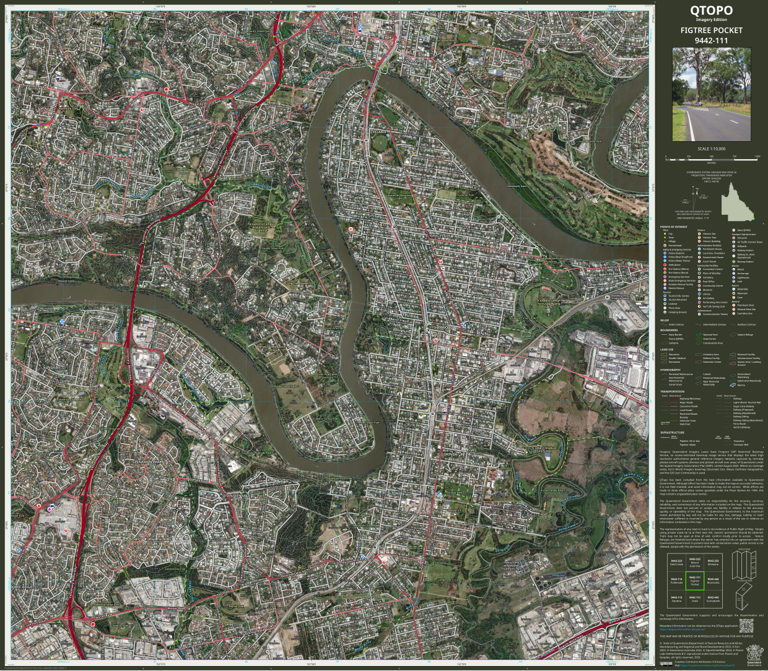Click the FIGTREE POCKET 9442-111 map title
Viewport: 768px width, 671px height.
(710, 36)
